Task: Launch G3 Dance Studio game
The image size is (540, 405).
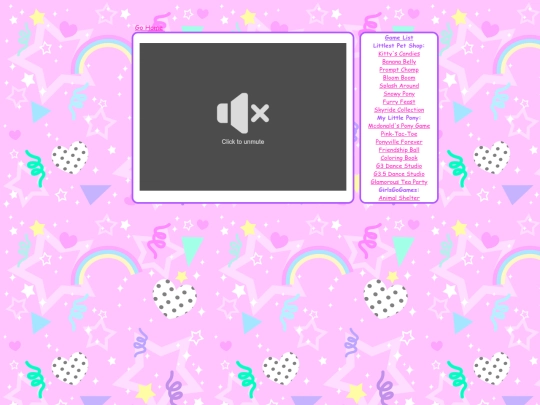Action: coord(399,166)
